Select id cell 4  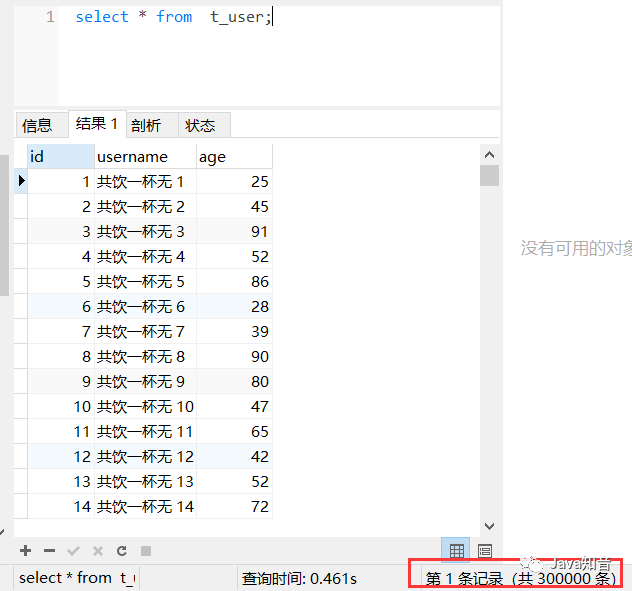pos(61,256)
